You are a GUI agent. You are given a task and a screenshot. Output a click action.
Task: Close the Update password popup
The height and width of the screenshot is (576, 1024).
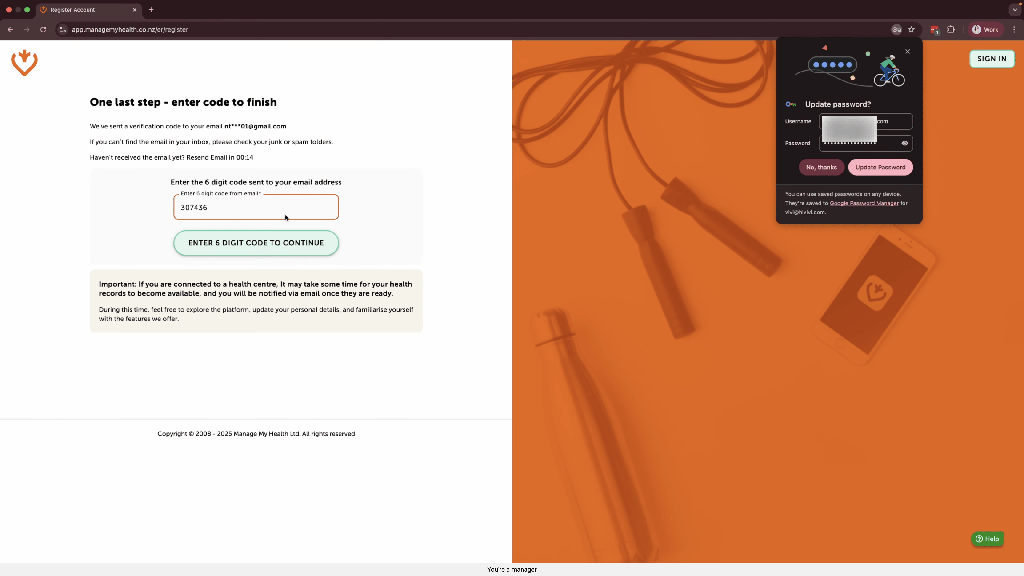[907, 52]
